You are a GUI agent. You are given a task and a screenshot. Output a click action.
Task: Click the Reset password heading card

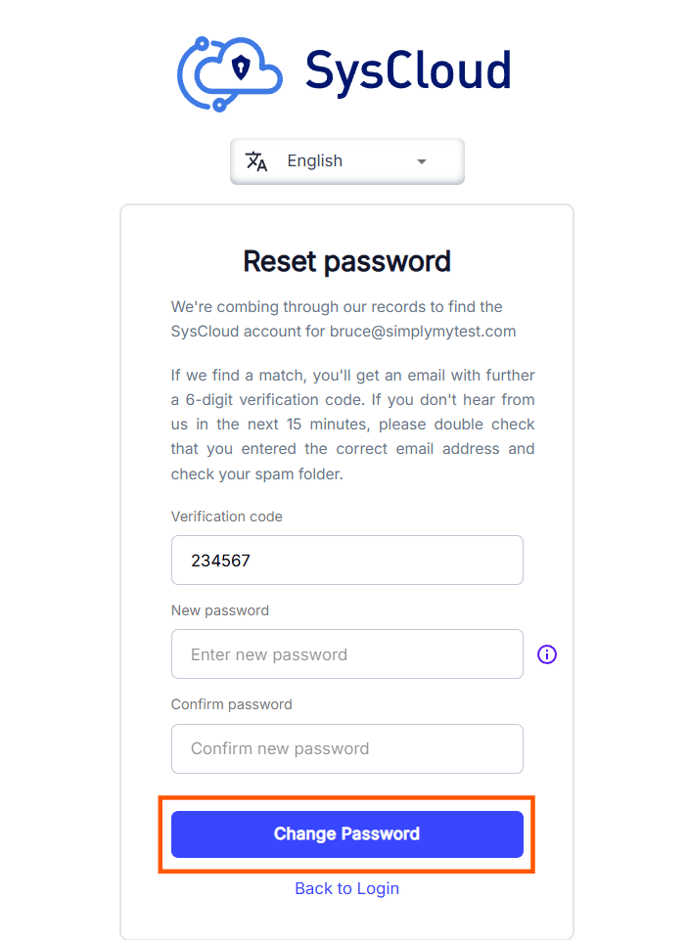coord(346,261)
